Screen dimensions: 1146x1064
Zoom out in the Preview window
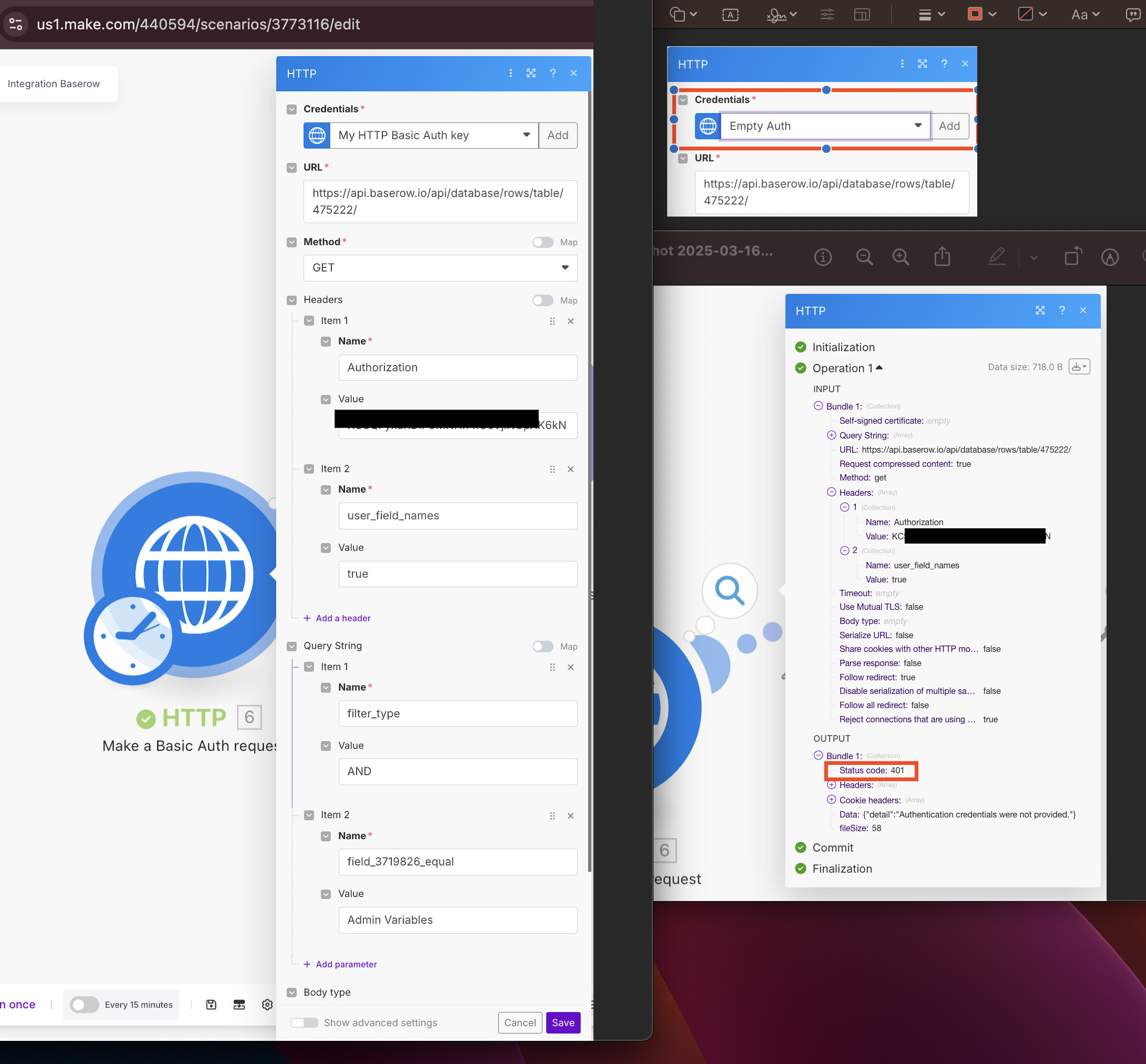click(x=864, y=257)
